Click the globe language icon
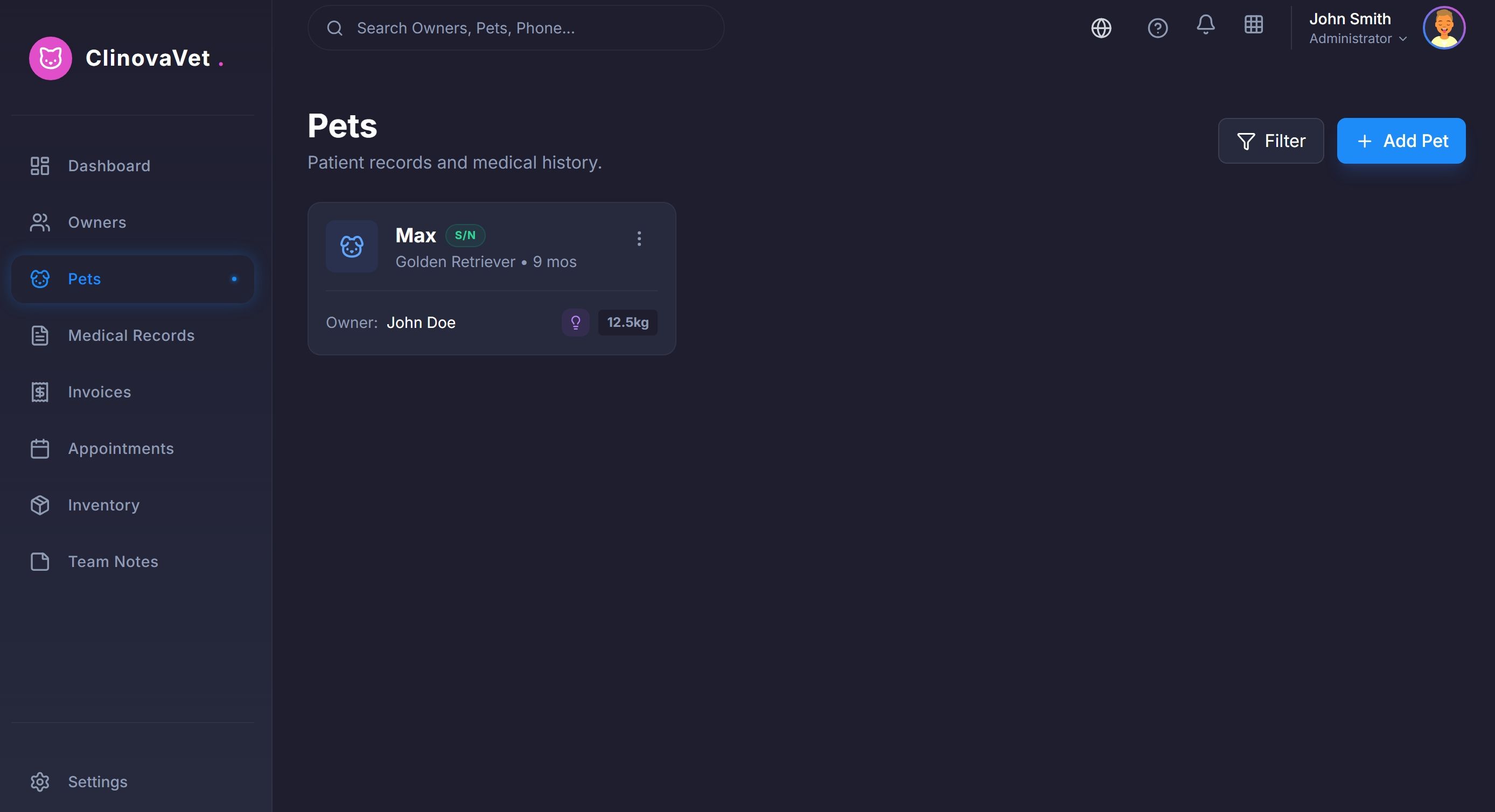The height and width of the screenshot is (812, 1495). click(x=1101, y=28)
